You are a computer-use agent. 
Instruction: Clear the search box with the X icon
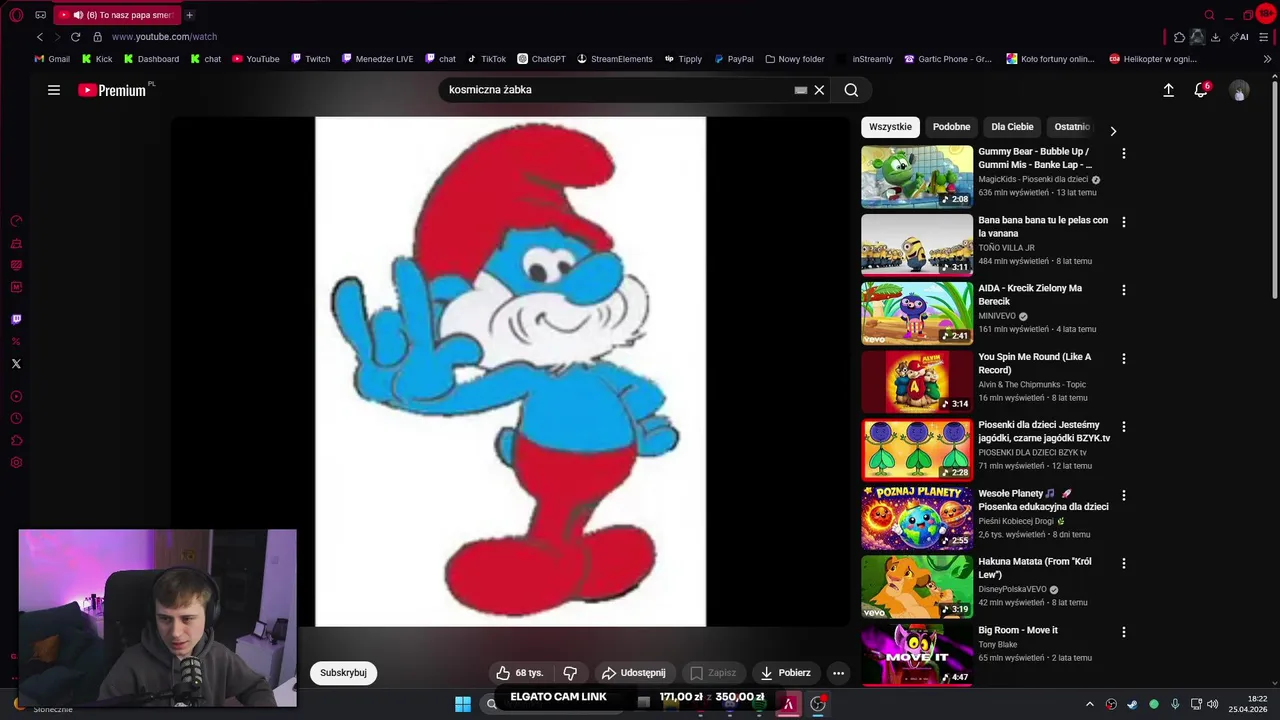coord(819,90)
